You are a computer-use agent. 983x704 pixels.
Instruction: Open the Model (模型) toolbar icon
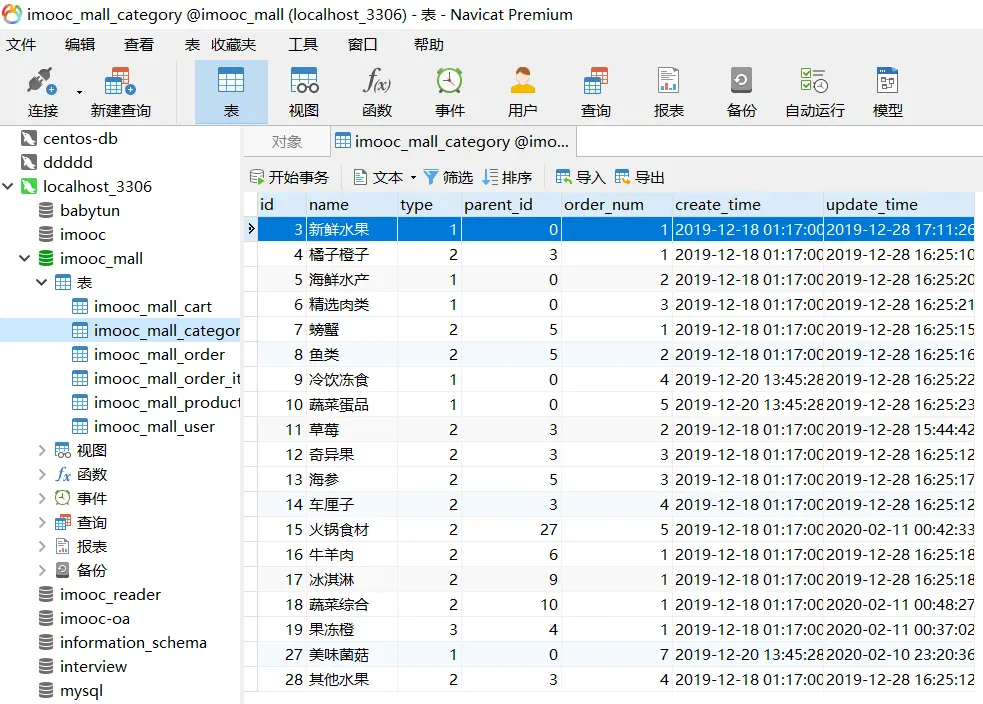[x=888, y=91]
